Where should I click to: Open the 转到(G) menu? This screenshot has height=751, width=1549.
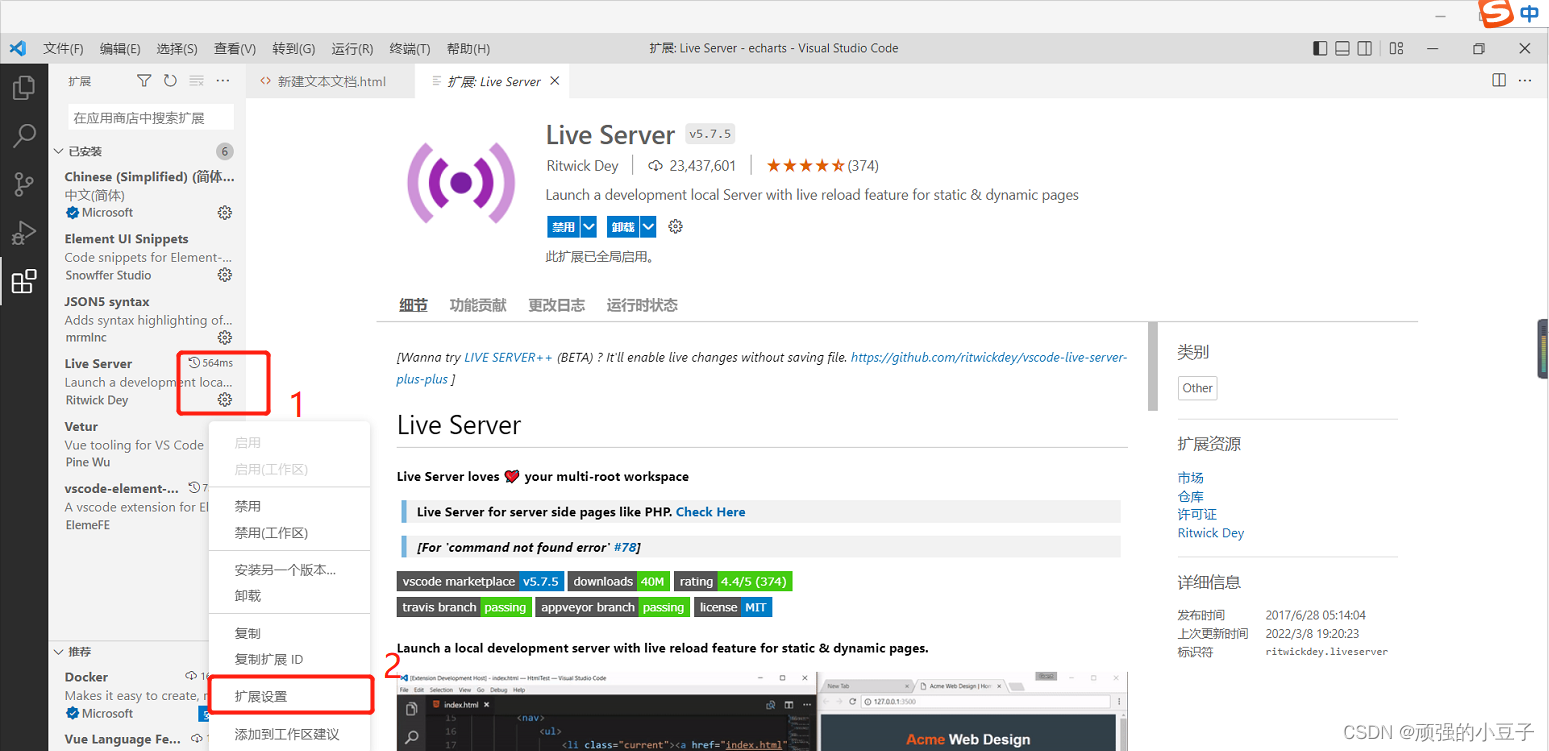293,48
